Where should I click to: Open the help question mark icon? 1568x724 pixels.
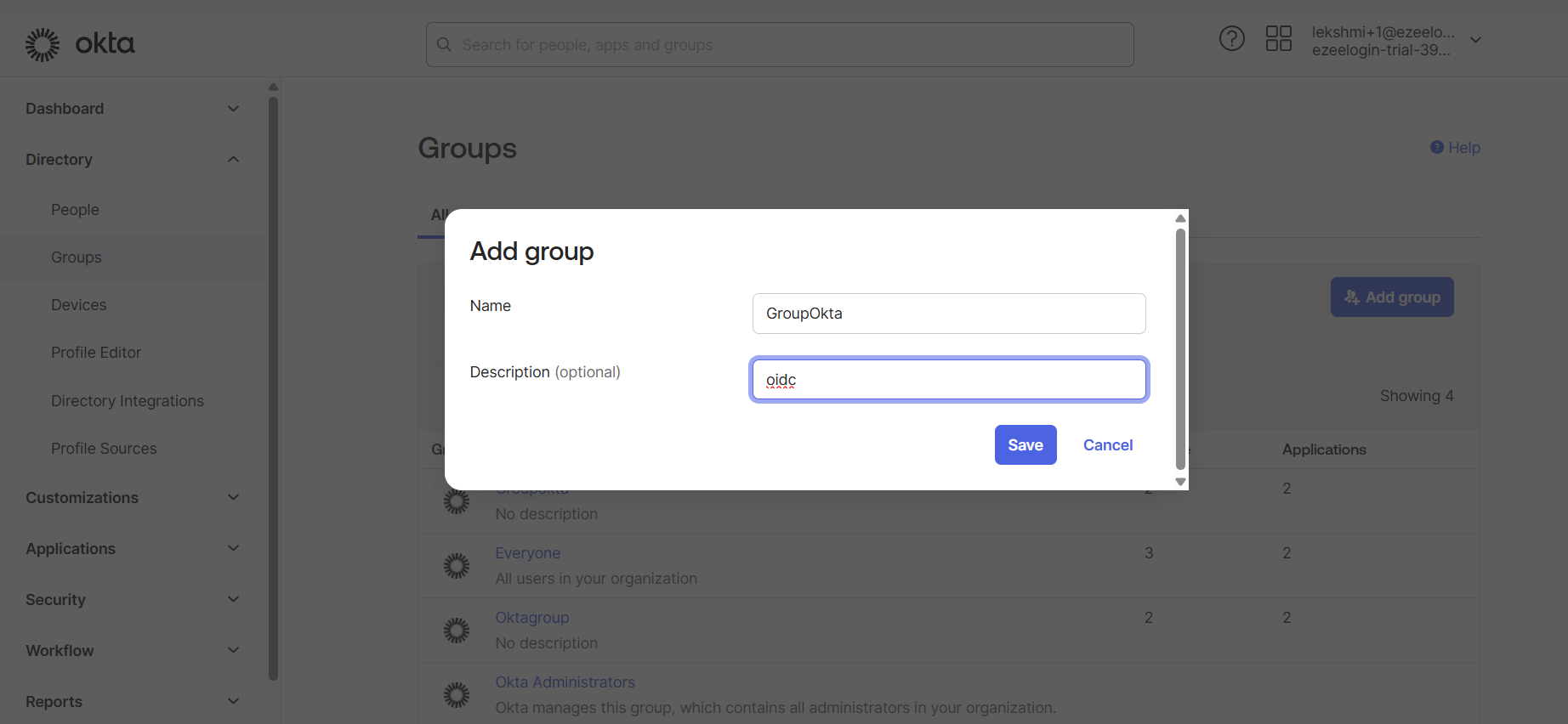(1231, 38)
